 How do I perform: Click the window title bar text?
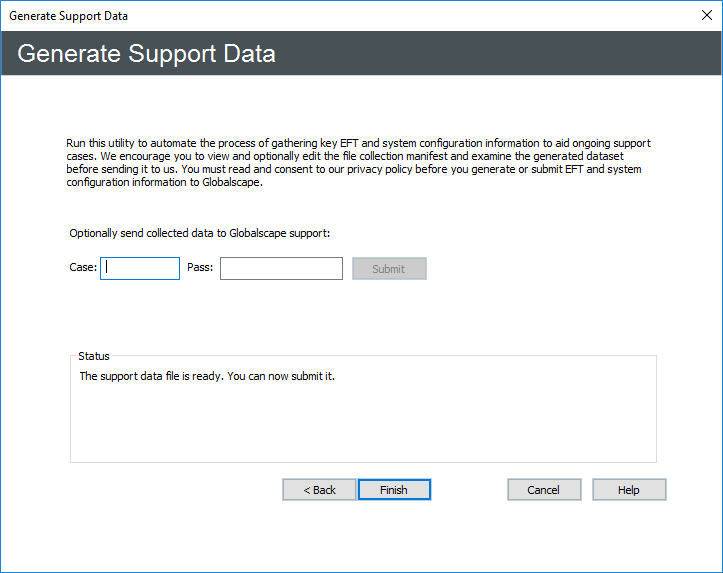click(68, 16)
